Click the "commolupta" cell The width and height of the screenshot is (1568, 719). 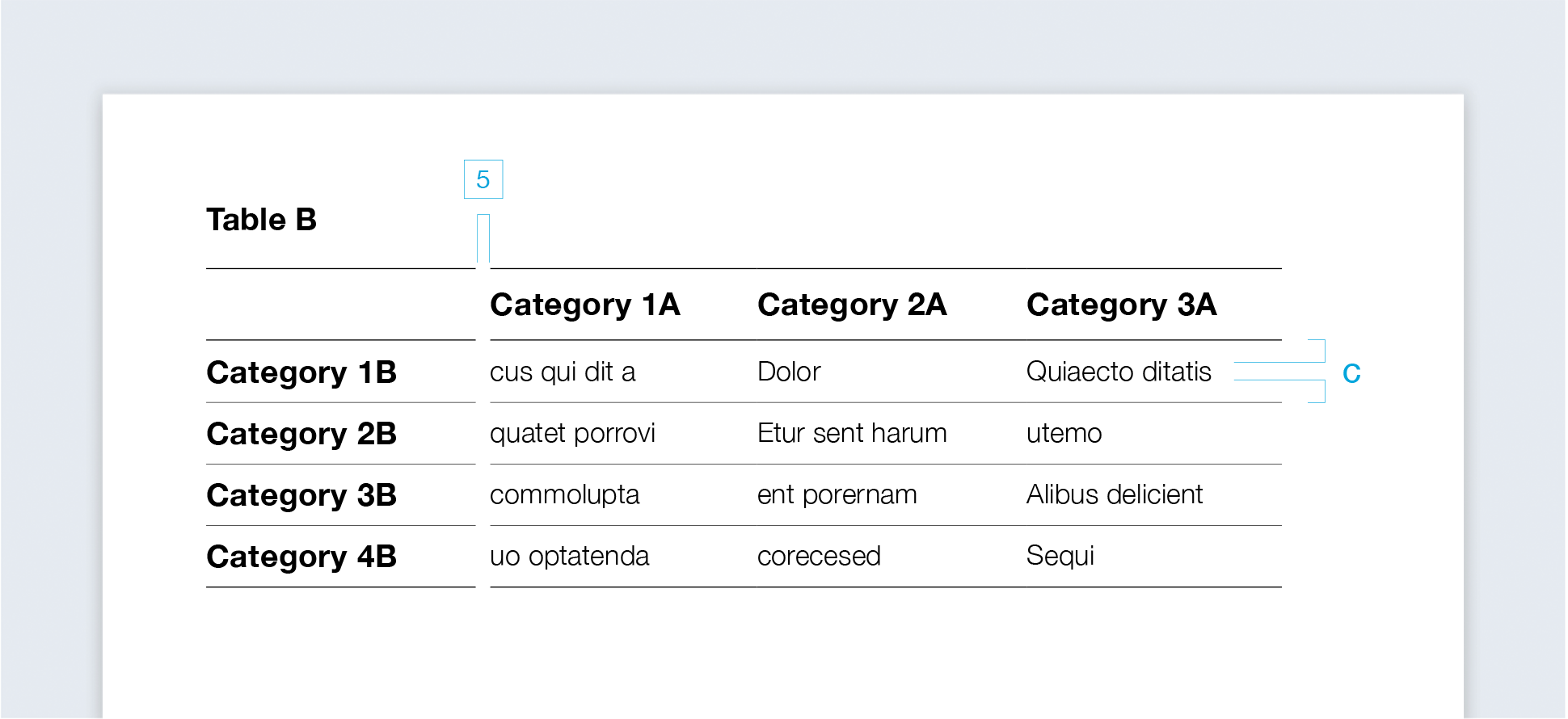(564, 494)
